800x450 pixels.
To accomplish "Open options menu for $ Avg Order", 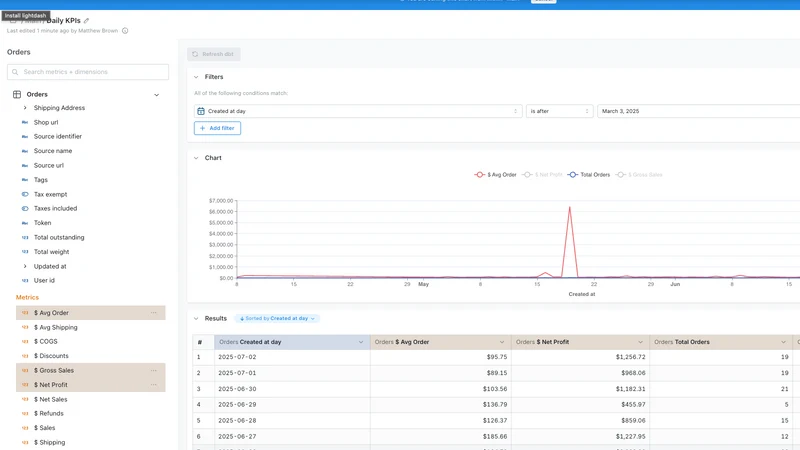I will 154,313.
